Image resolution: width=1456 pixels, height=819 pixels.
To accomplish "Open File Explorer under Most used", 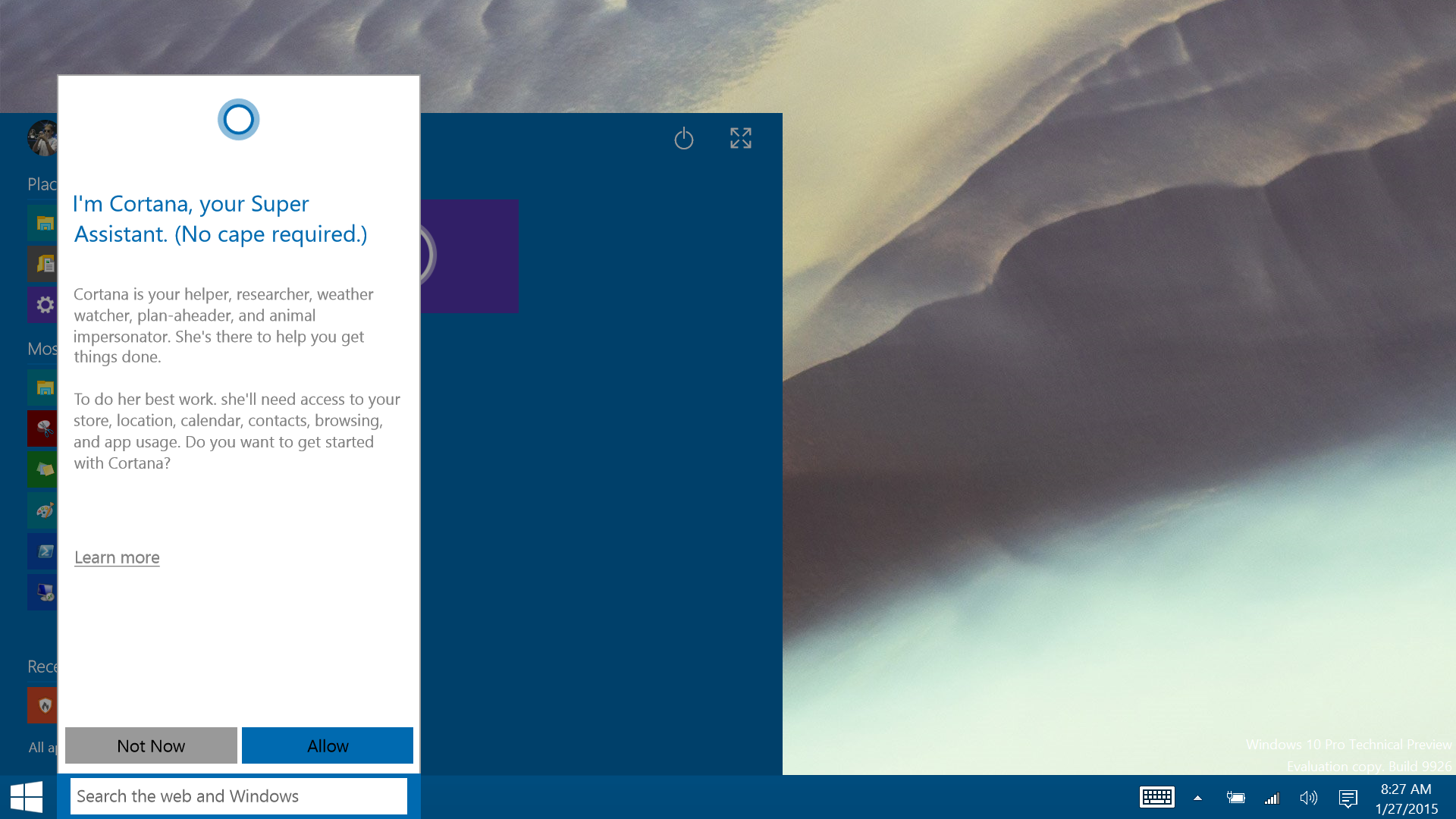I will click(x=42, y=388).
